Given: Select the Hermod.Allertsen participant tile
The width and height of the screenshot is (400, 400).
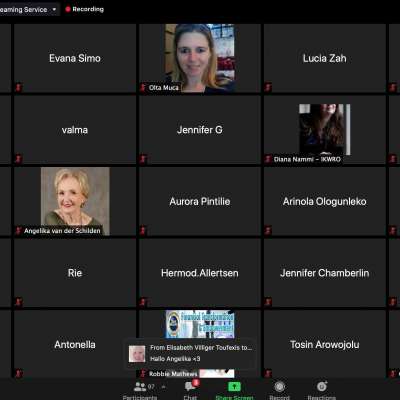Looking at the screenshot, I should click(x=200, y=273).
